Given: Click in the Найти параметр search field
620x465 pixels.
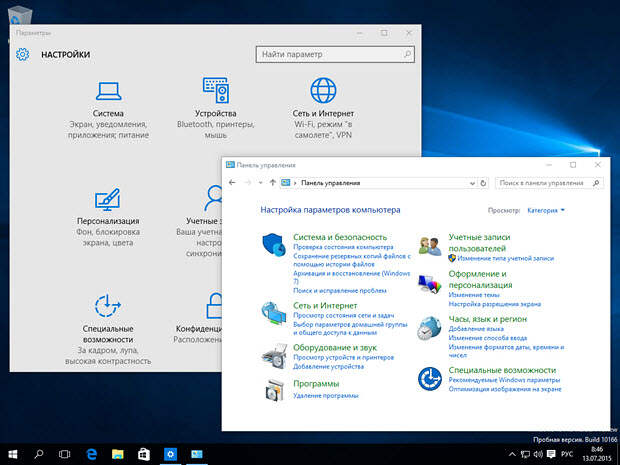Looking at the screenshot, I should [335, 54].
